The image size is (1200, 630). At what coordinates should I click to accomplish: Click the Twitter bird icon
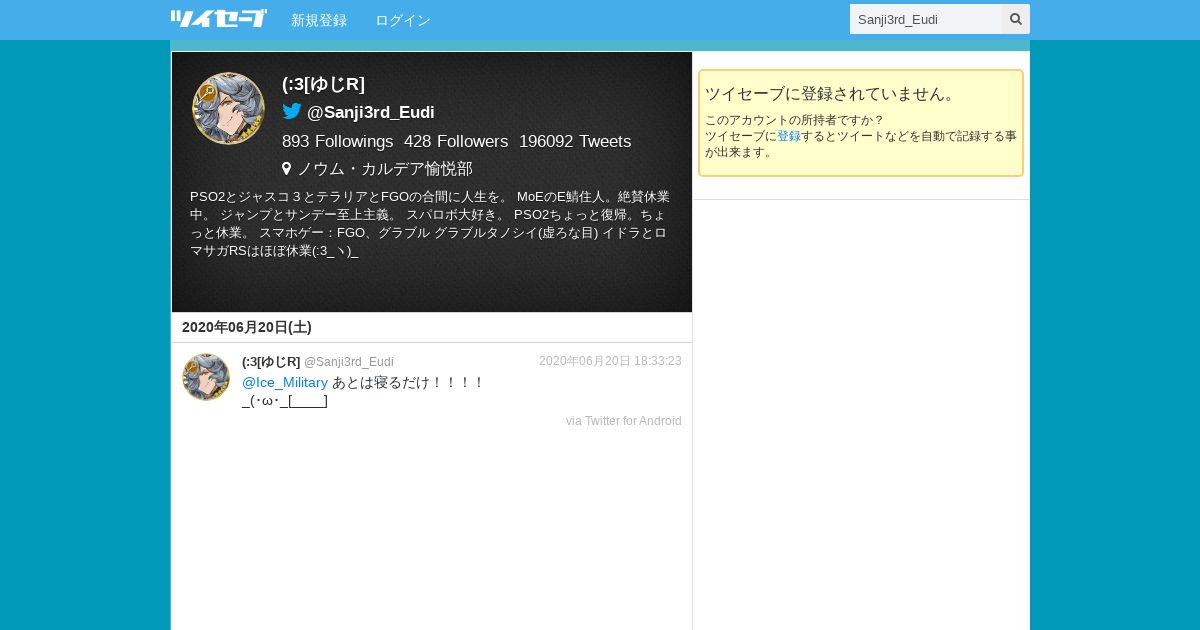pyautogui.click(x=292, y=111)
